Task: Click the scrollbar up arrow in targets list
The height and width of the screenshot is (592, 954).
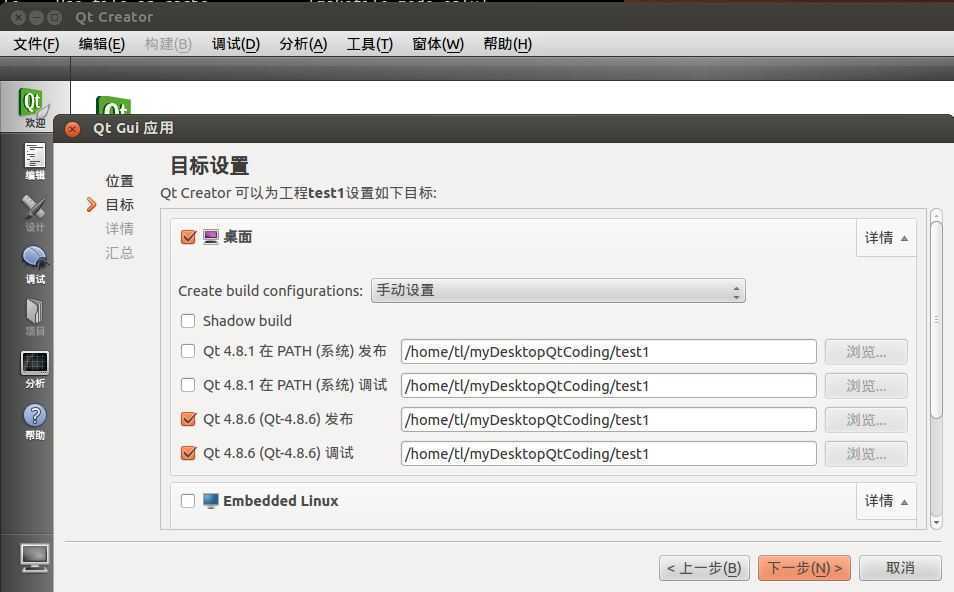Action: click(936, 215)
